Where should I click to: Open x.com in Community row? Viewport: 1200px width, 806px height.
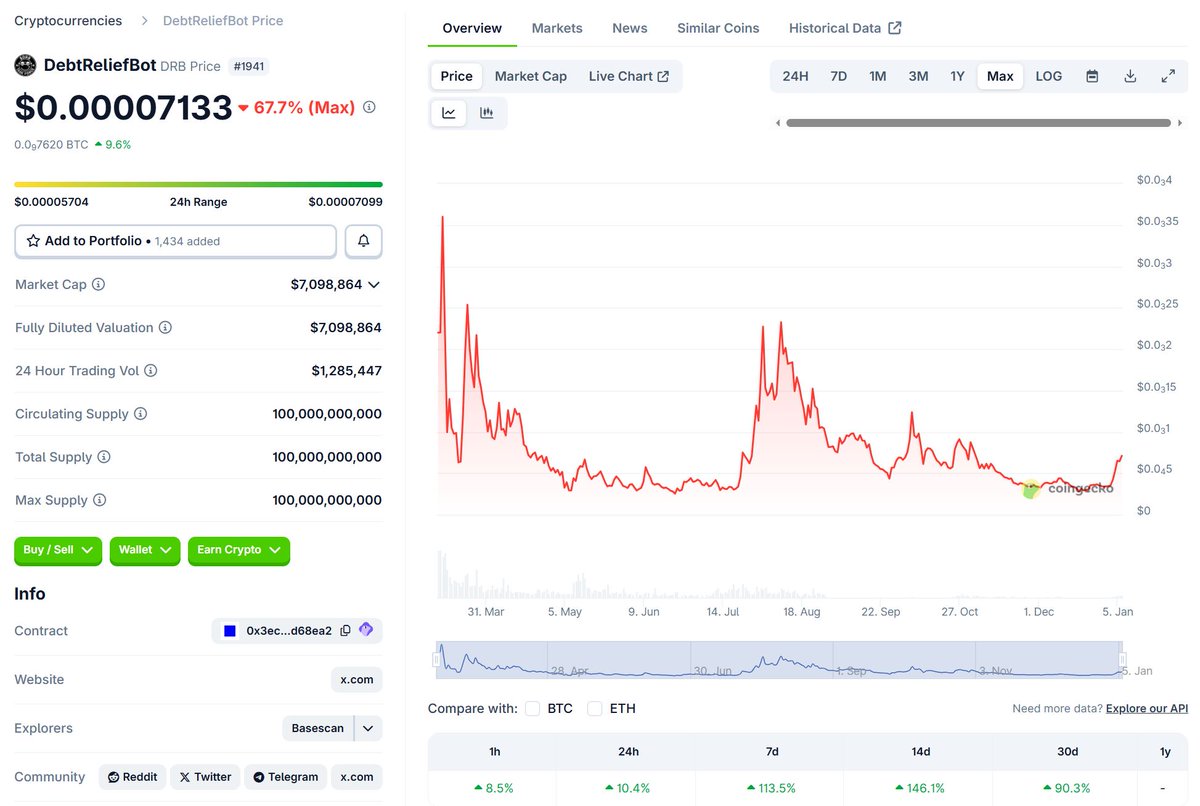357,777
